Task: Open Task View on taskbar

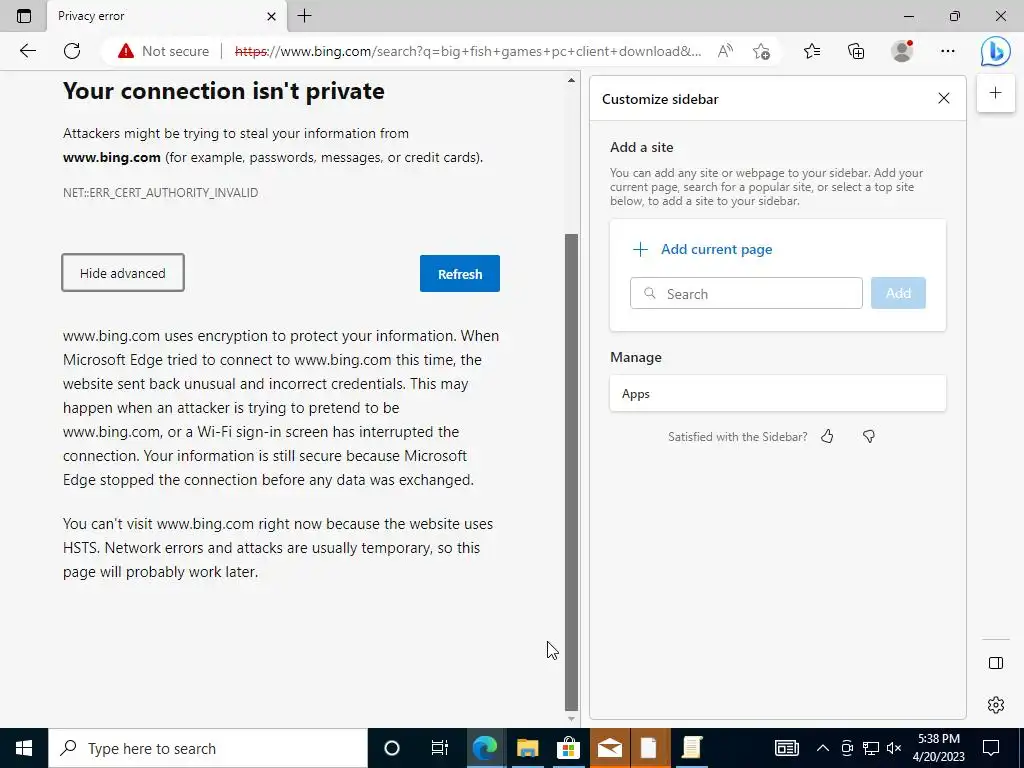Action: pyautogui.click(x=440, y=748)
